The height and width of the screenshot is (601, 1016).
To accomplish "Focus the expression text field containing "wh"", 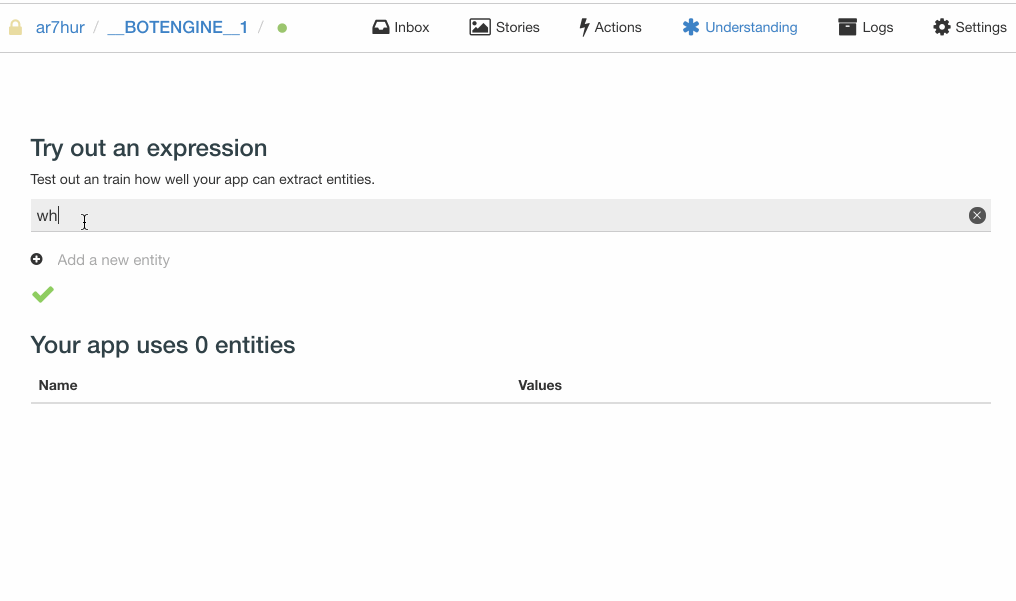I will [x=500, y=216].
